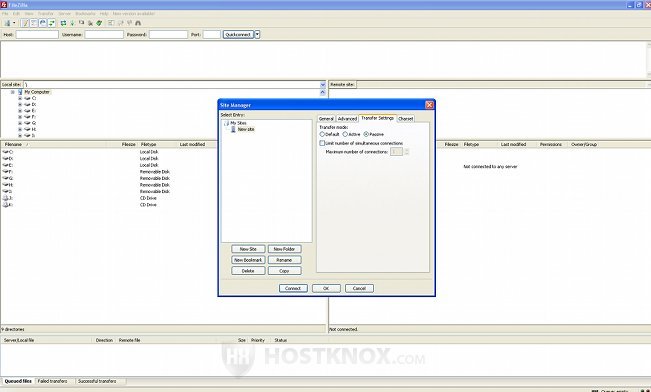Sort remote list by Permissions column header
Image resolution: width=651 pixels, height=392 pixels.
tap(551, 145)
